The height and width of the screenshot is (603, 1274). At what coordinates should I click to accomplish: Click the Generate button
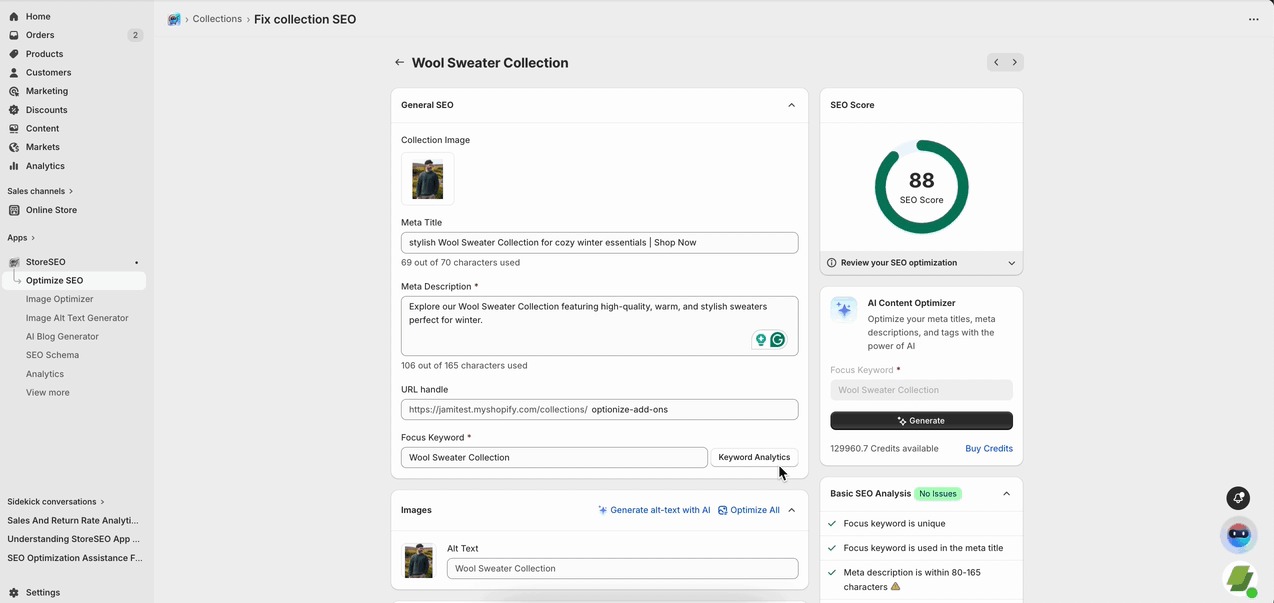(x=920, y=420)
